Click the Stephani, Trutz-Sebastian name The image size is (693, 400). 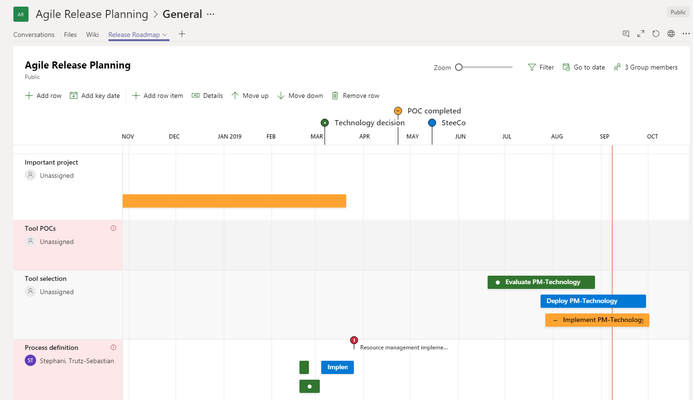[77, 361]
